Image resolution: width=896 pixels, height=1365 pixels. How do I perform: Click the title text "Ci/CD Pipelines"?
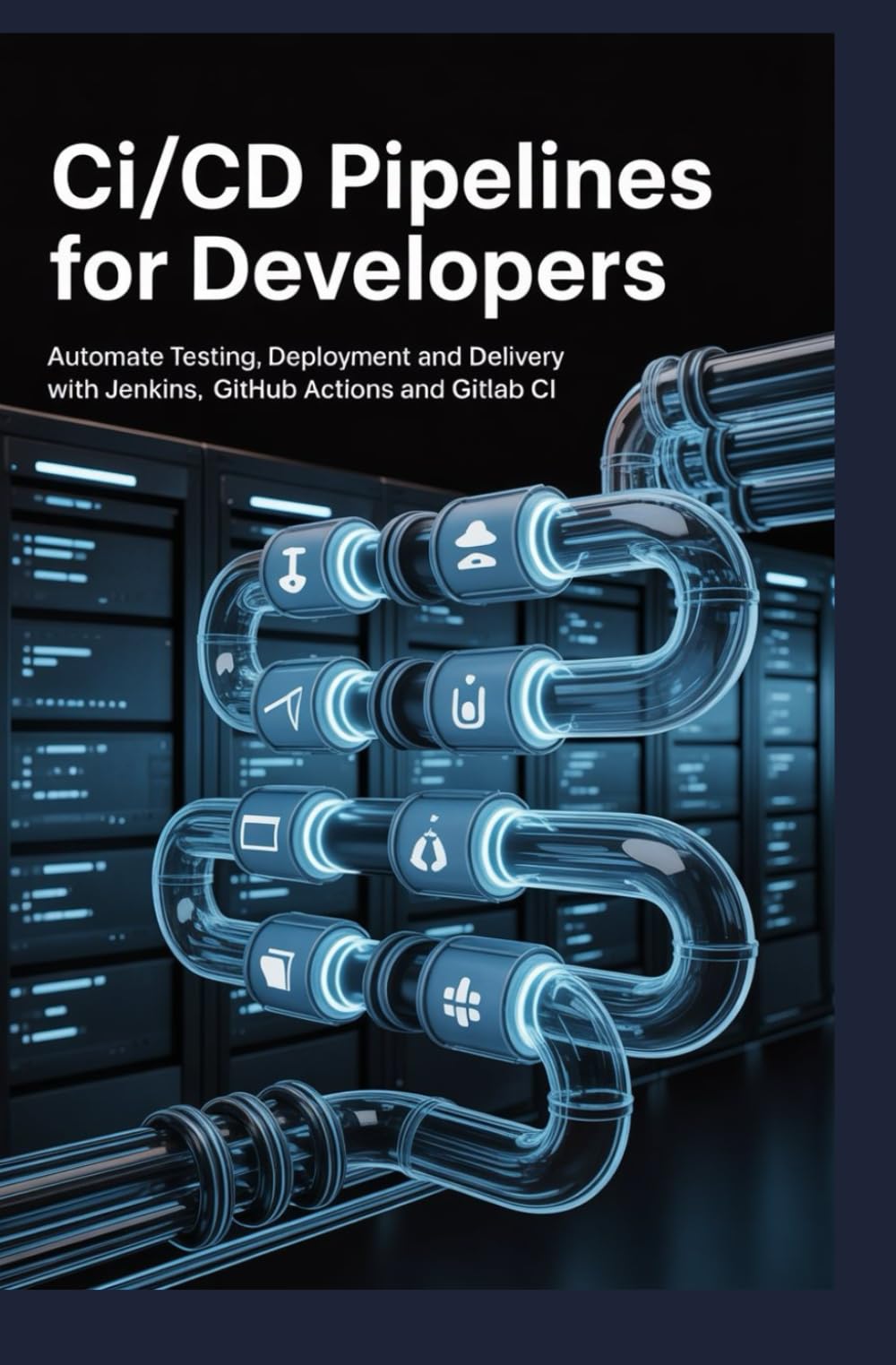(381, 180)
